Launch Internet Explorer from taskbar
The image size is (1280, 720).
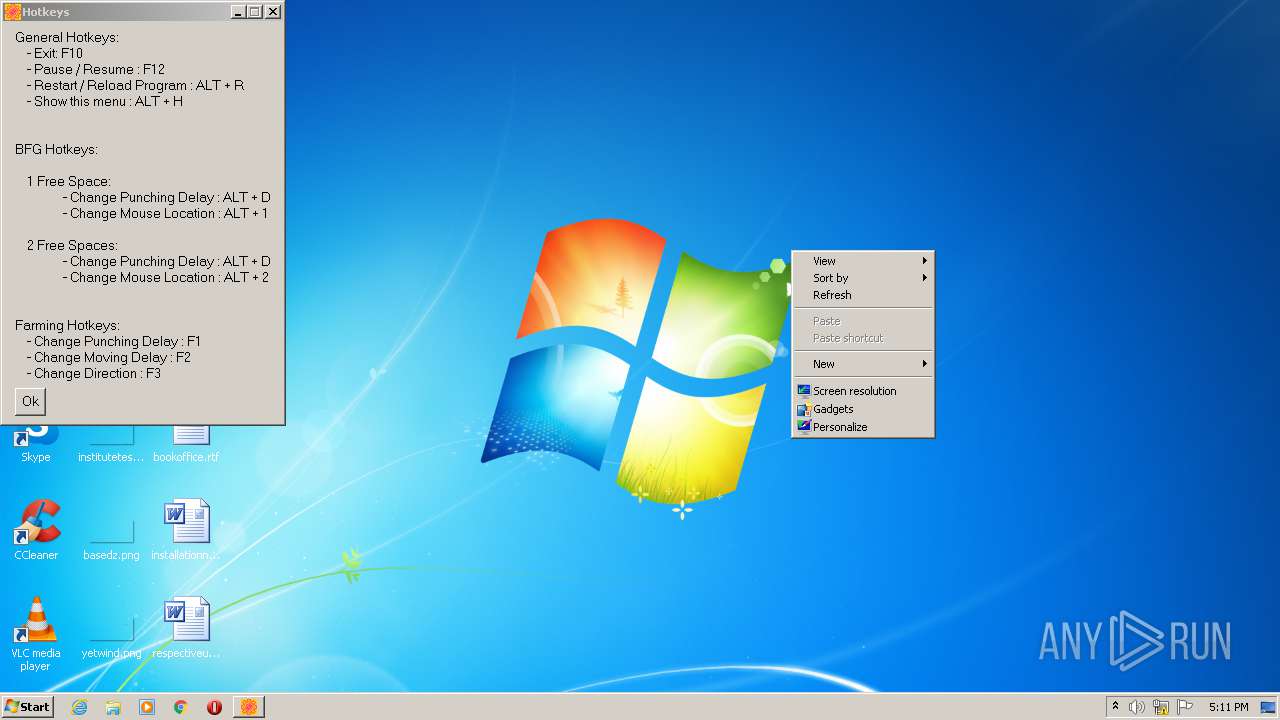tap(79, 707)
